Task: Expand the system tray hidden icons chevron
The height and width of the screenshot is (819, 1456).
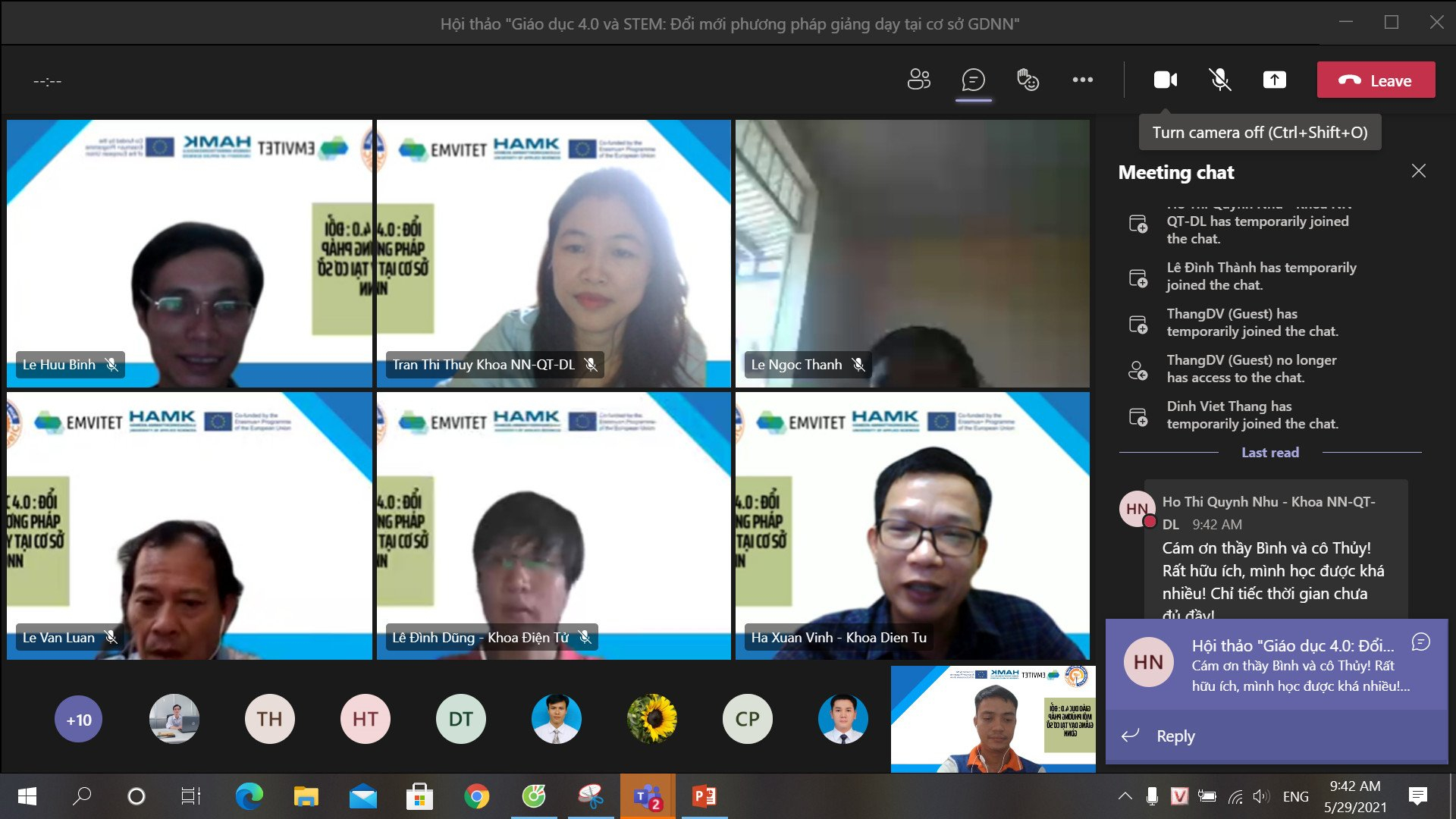Action: pyautogui.click(x=1125, y=796)
